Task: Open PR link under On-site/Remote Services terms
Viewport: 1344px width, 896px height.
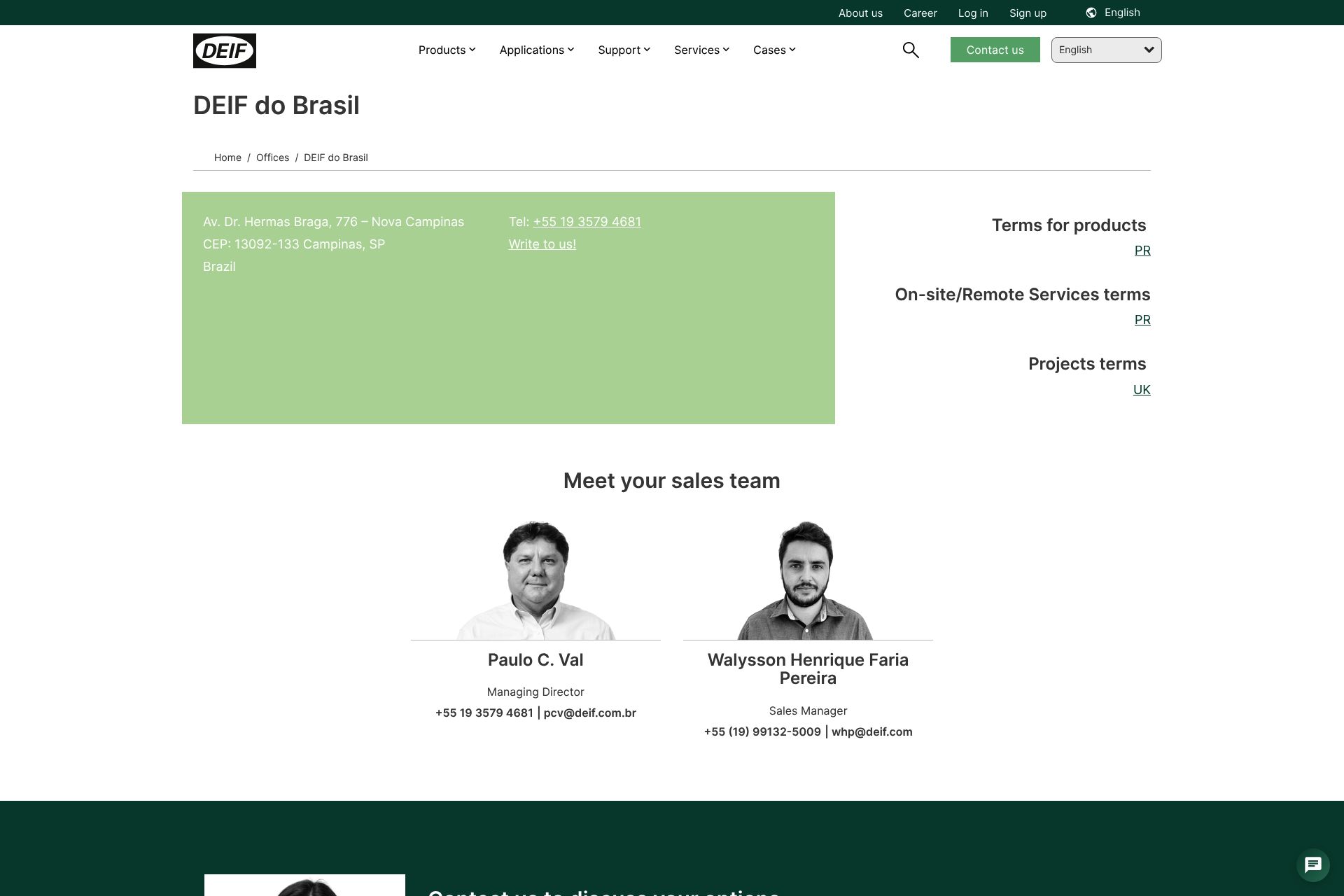Action: (x=1142, y=320)
